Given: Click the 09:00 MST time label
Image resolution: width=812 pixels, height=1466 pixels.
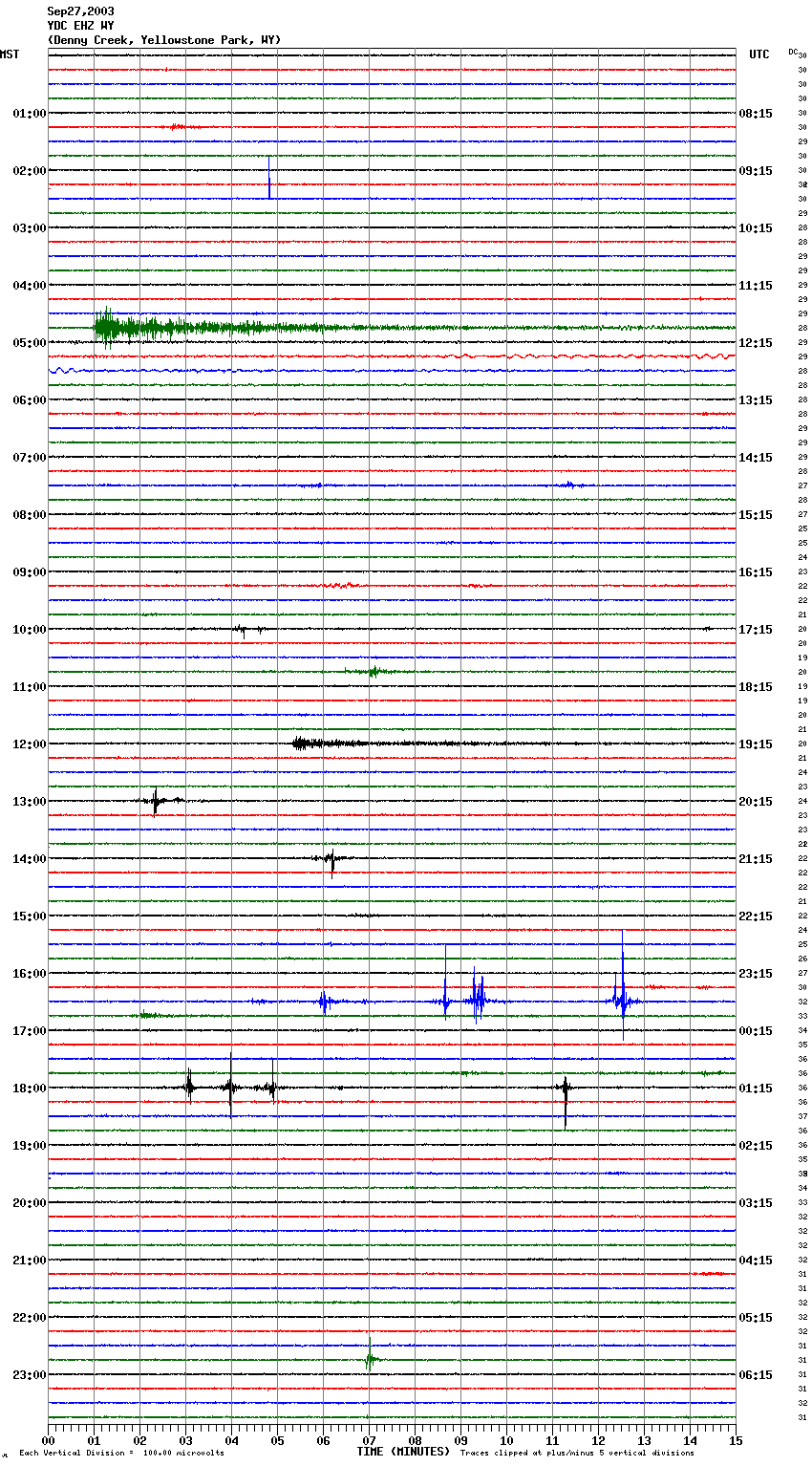Looking at the screenshot, I should [30, 572].
